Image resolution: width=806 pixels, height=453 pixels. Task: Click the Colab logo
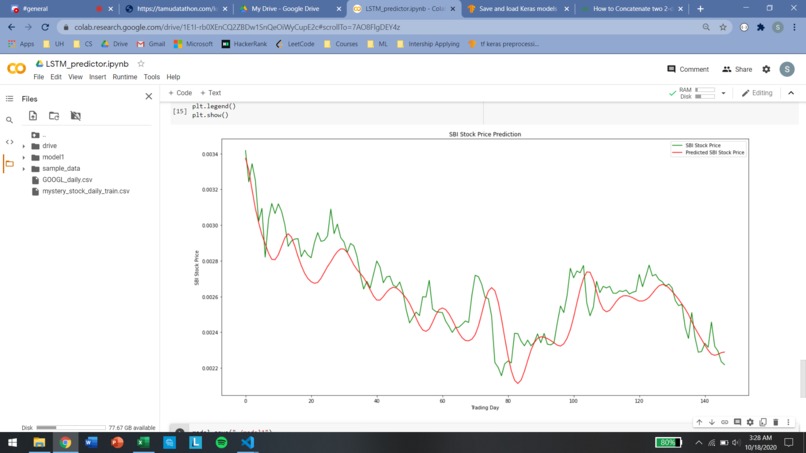(x=16, y=68)
